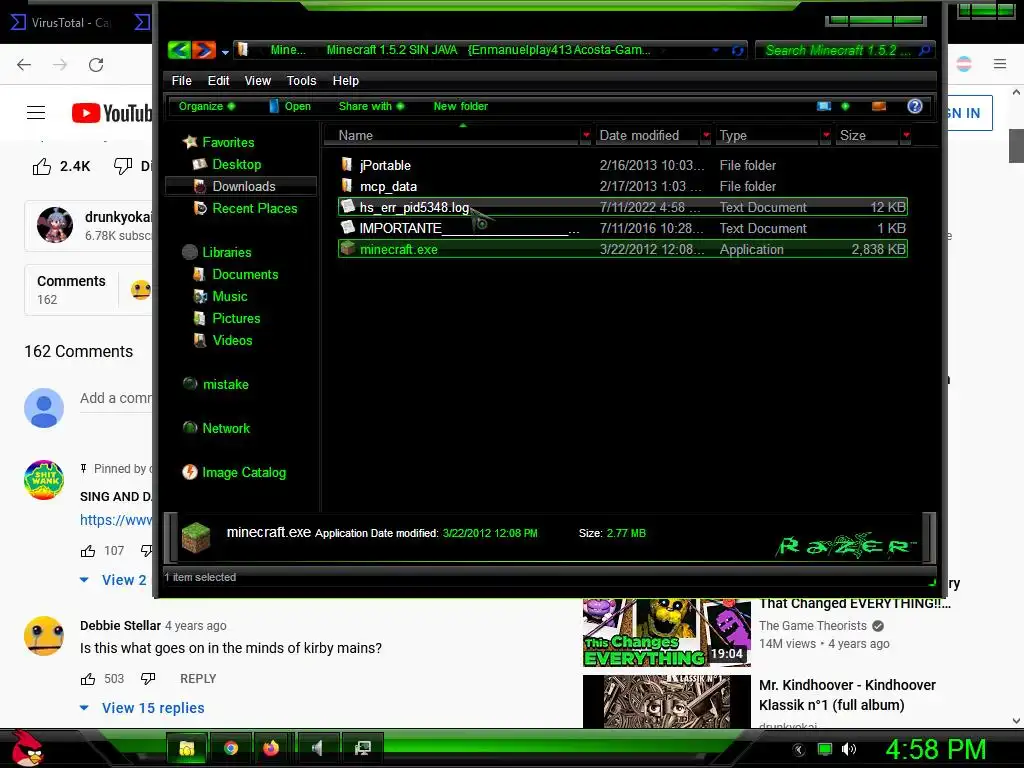Open Chrome from the taskbar

coord(231,748)
